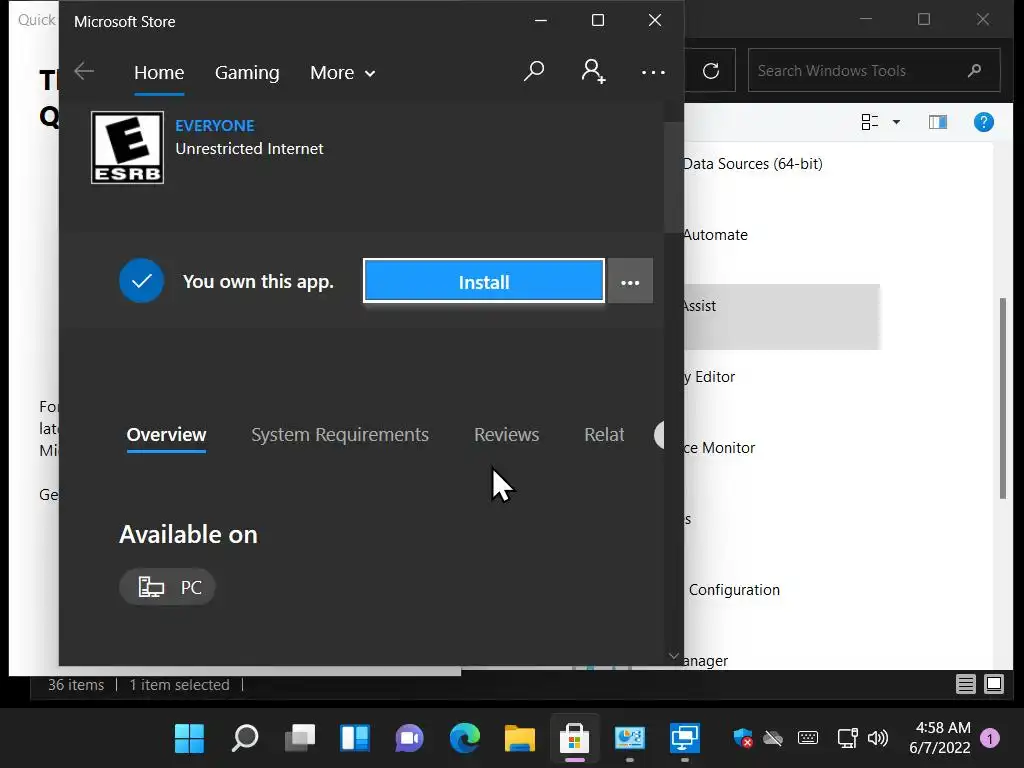Switch to System Requirements tab

340,435
